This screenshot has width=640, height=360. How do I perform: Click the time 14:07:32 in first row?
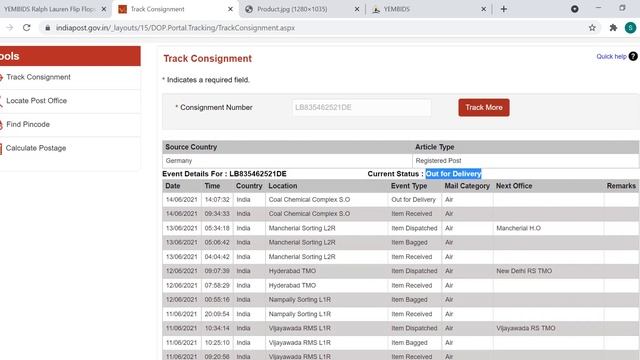coord(217,200)
